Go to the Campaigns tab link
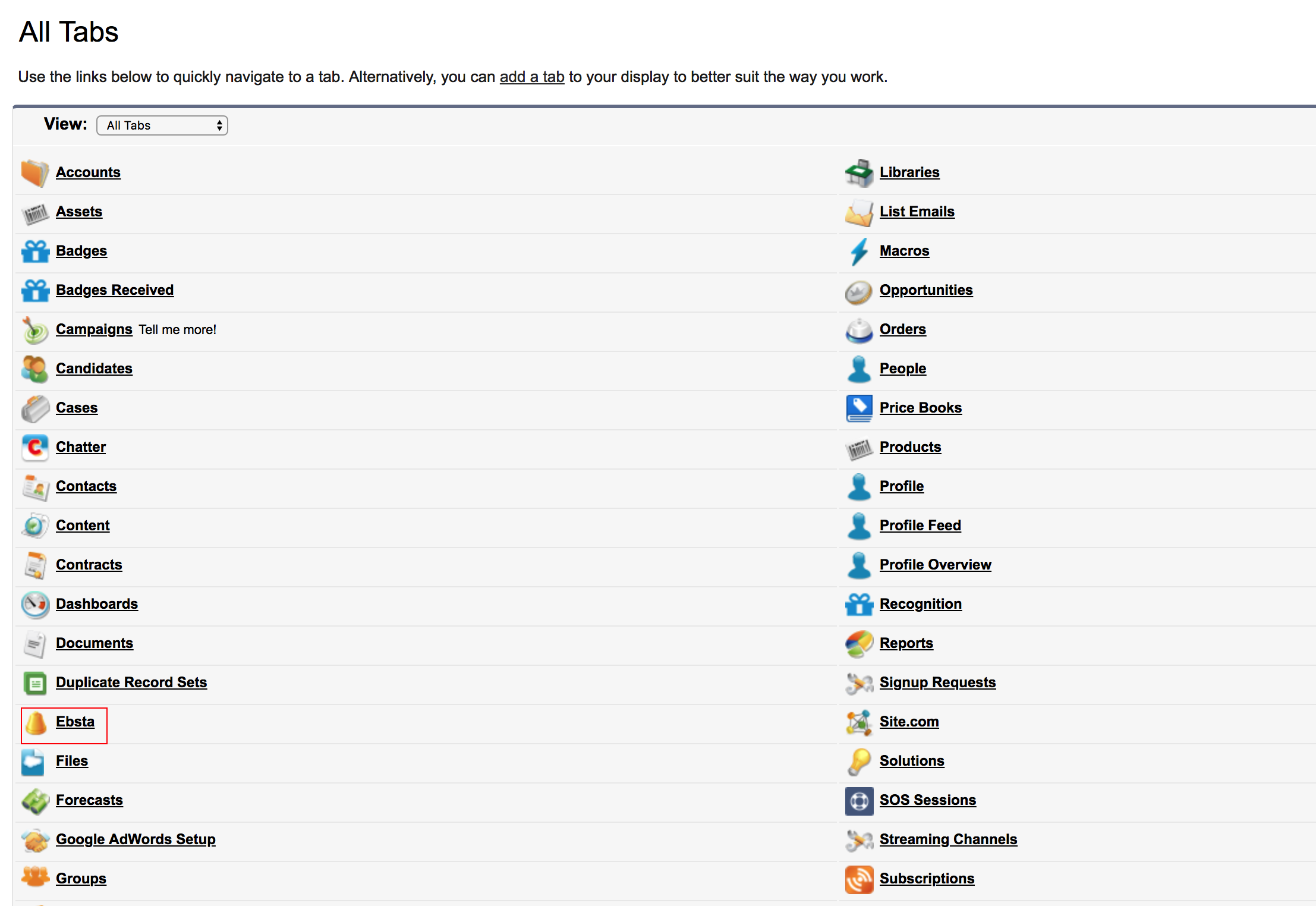Screen dimensions: 1316x906 pos(94,329)
